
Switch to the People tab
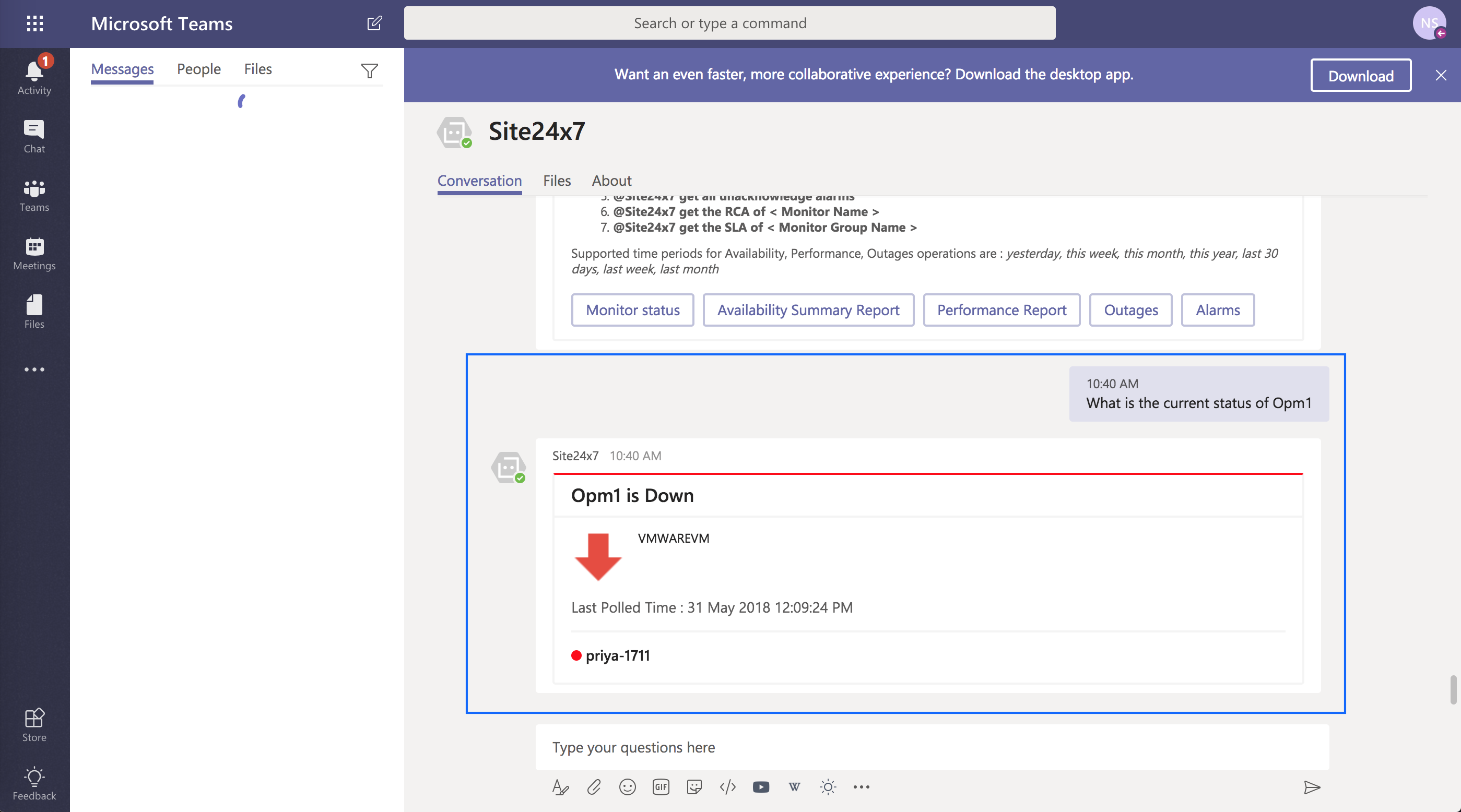pos(198,69)
